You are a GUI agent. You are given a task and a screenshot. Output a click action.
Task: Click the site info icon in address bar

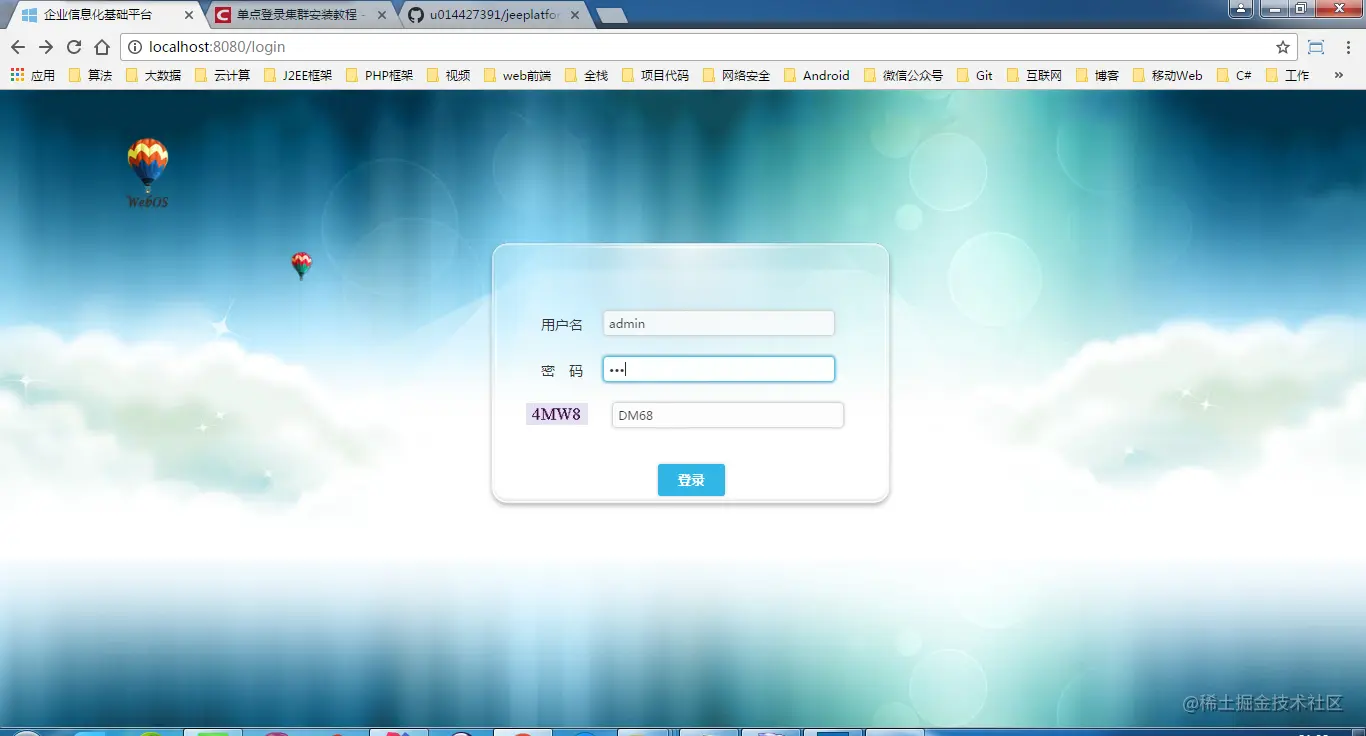pos(135,47)
